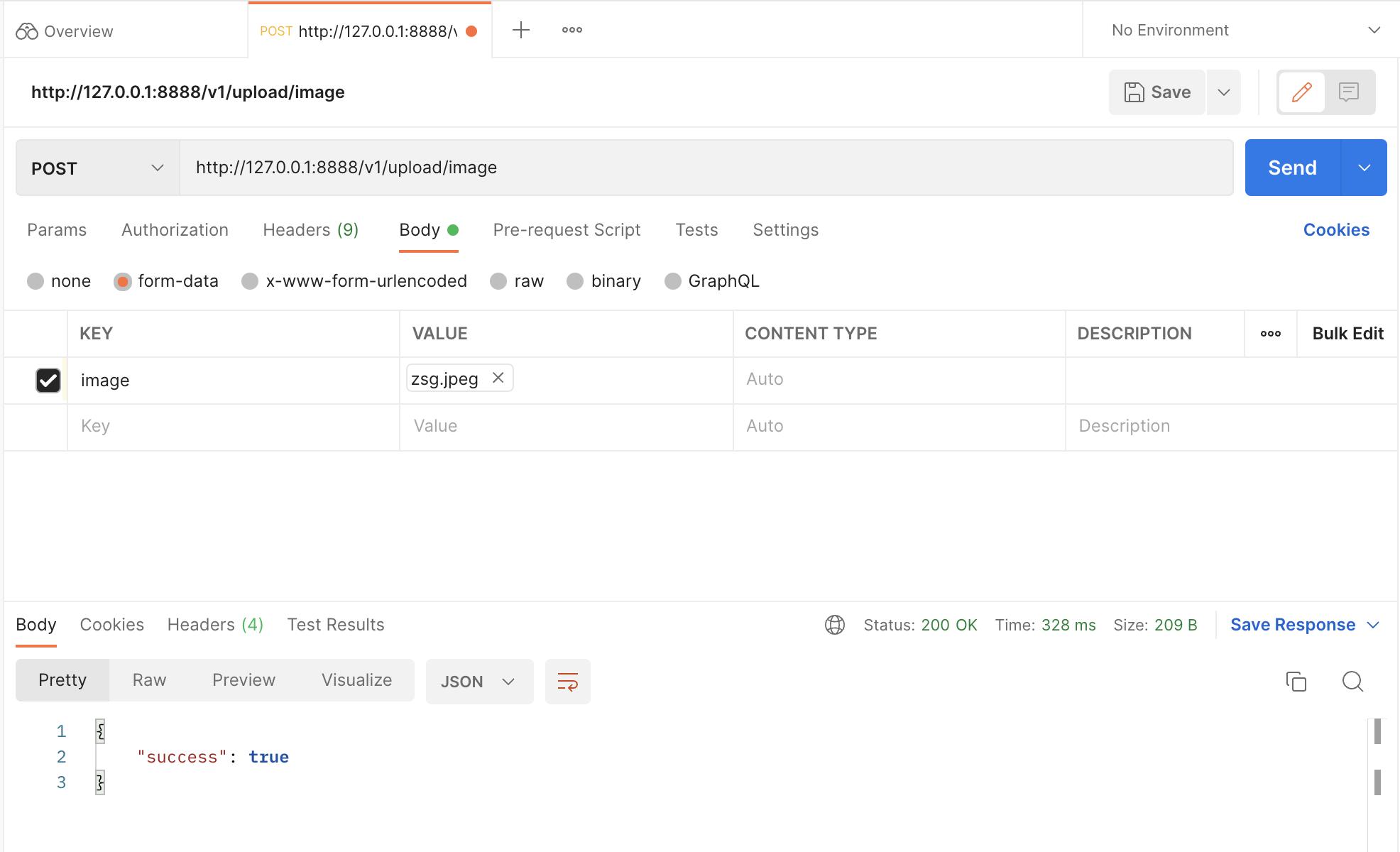This screenshot has width=1400, height=852.
Task: Open column options three-dots in table header
Action: point(1270,334)
